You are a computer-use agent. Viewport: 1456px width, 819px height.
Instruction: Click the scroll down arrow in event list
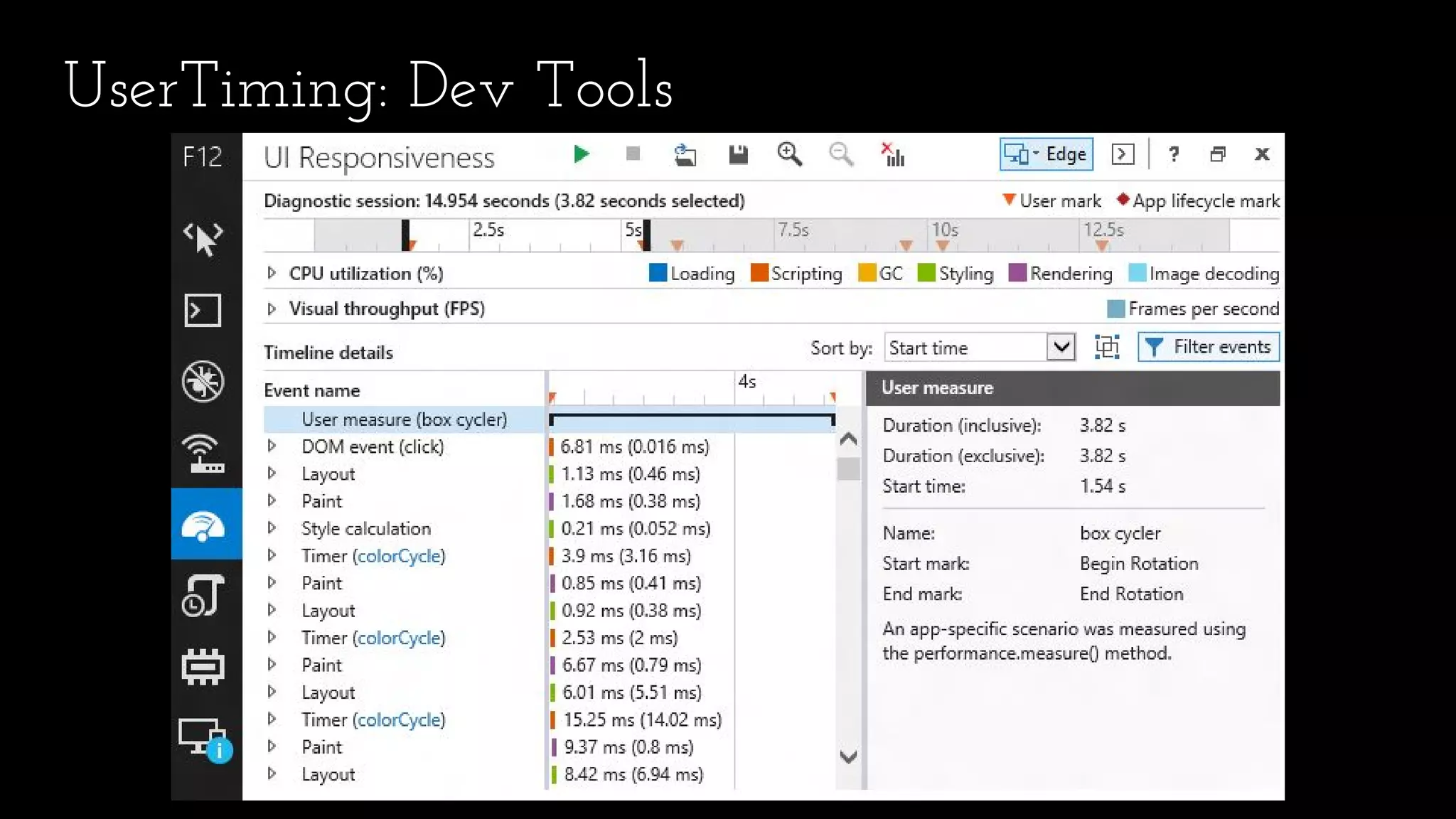pos(848,756)
